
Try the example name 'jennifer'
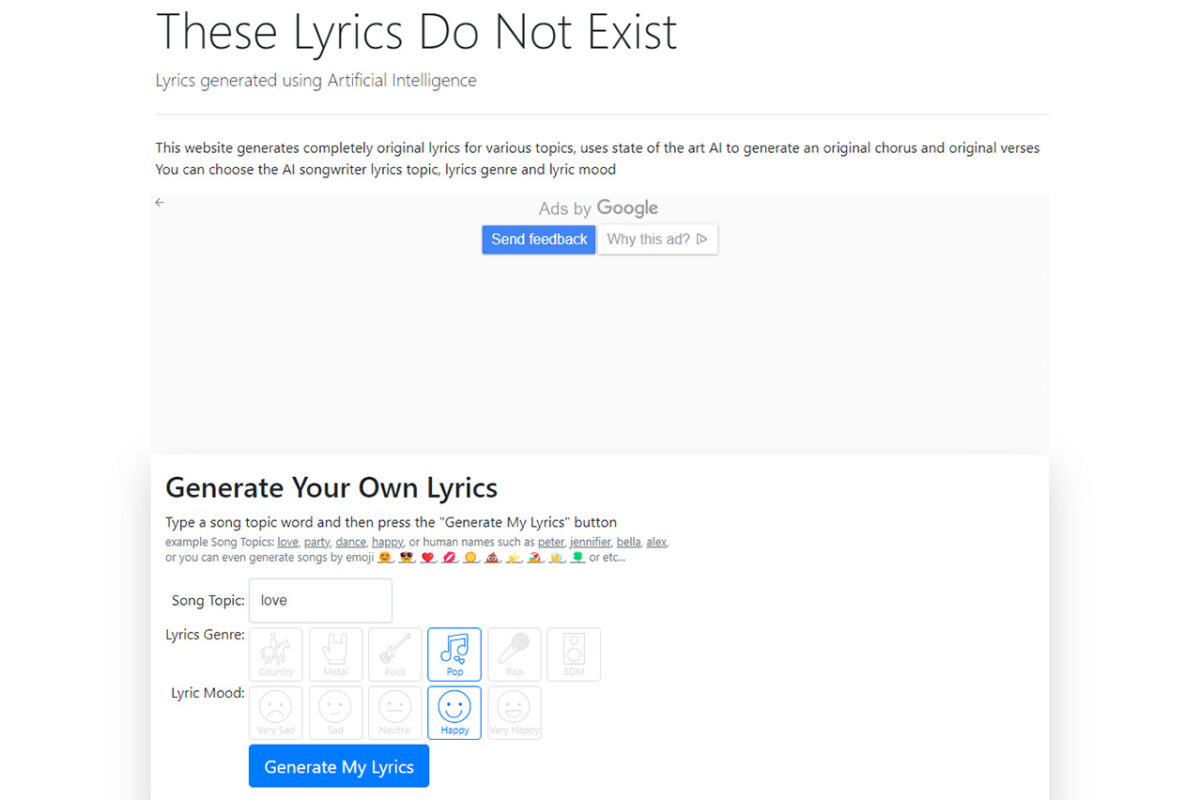(x=591, y=542)
